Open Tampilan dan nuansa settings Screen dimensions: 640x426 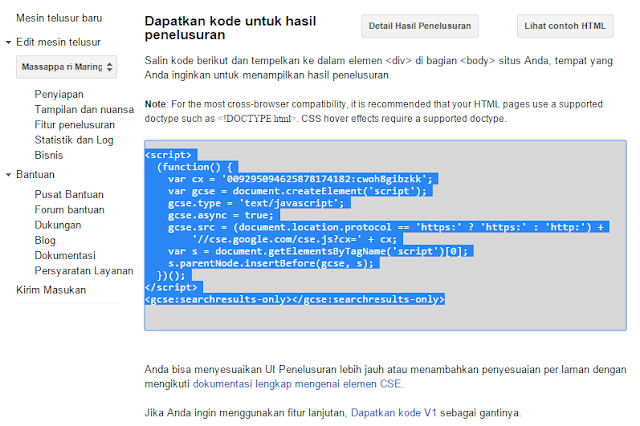point(84,109)
